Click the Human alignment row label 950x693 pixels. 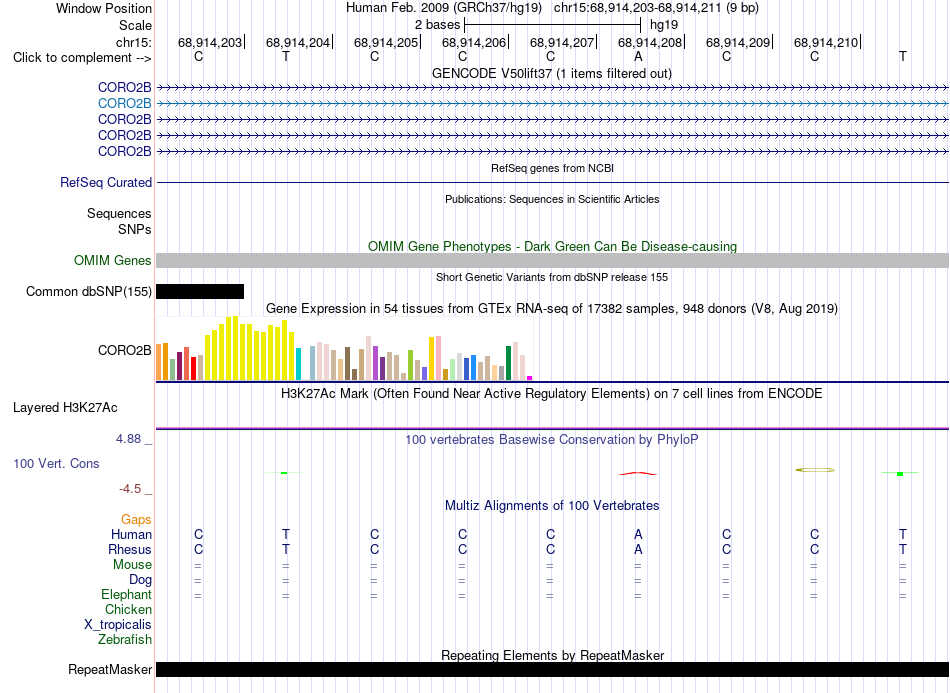(x=131, y=534)
